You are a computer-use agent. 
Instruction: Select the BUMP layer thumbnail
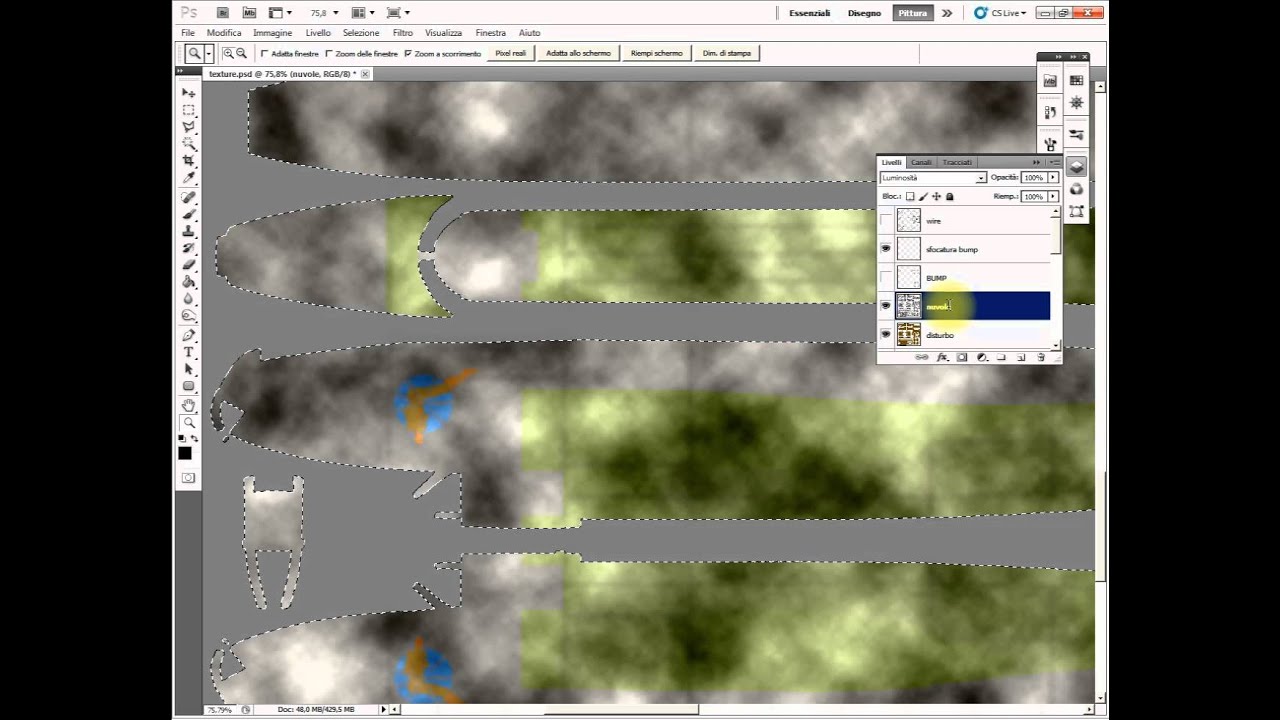(908, 277)
